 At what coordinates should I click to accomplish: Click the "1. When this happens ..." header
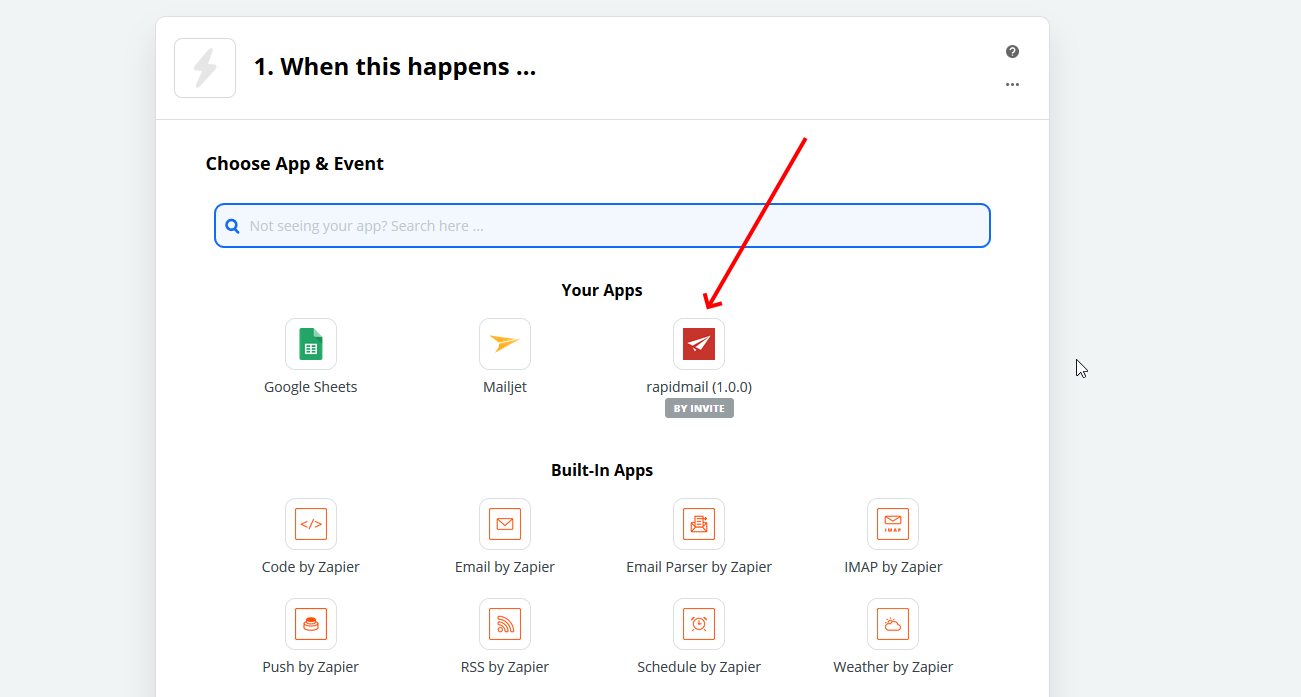(x=395, y=67)
